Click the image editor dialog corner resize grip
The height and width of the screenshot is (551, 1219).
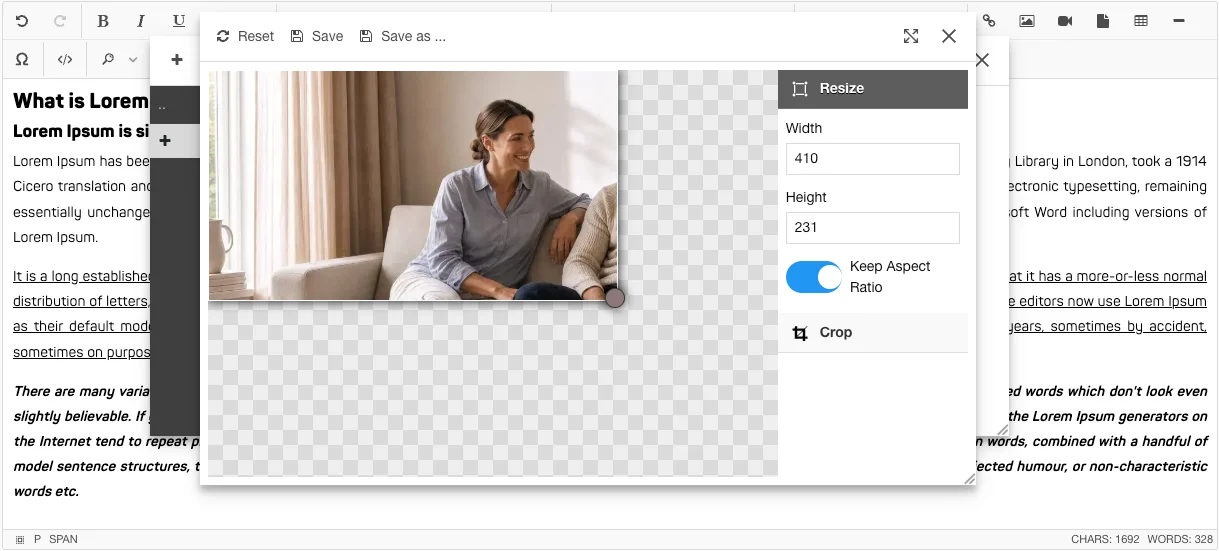point(969,479)
